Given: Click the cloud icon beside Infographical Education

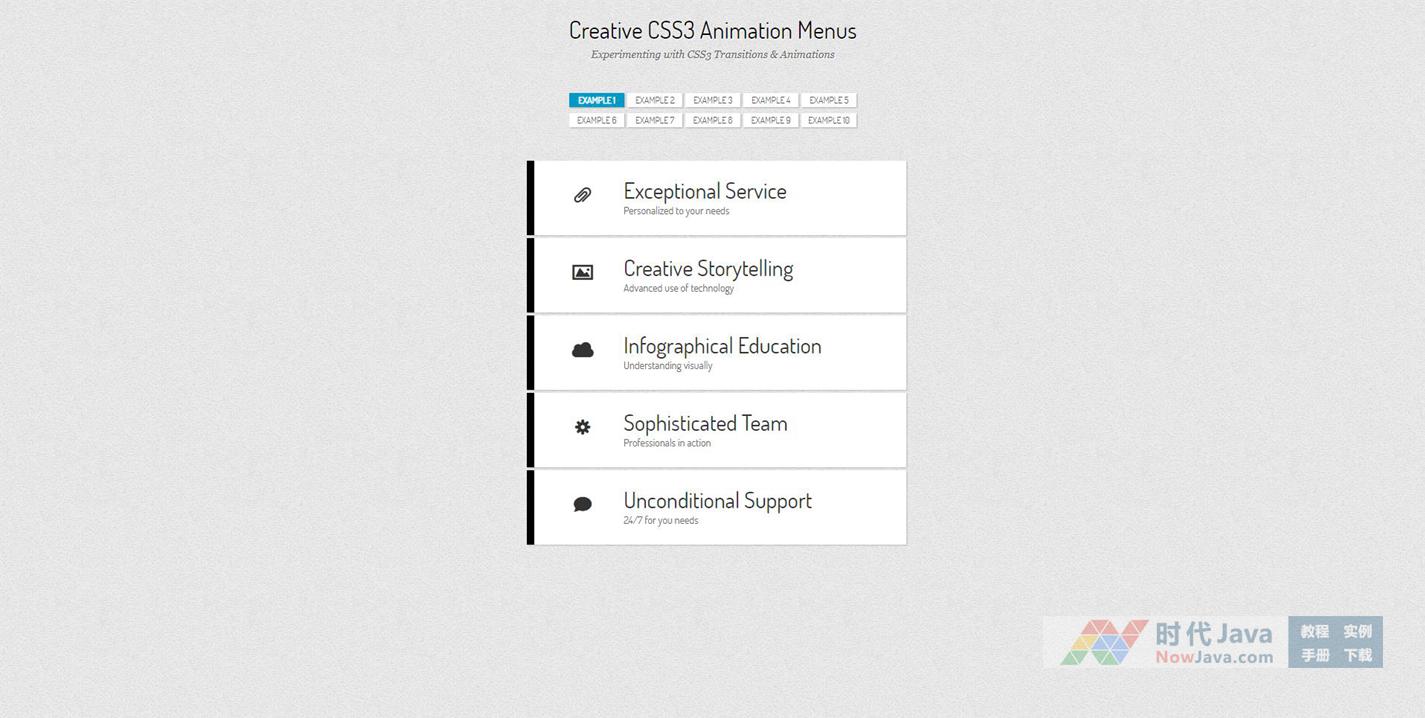Looking at the screenshot, I should pyautogui.click(x=582, y=350).
